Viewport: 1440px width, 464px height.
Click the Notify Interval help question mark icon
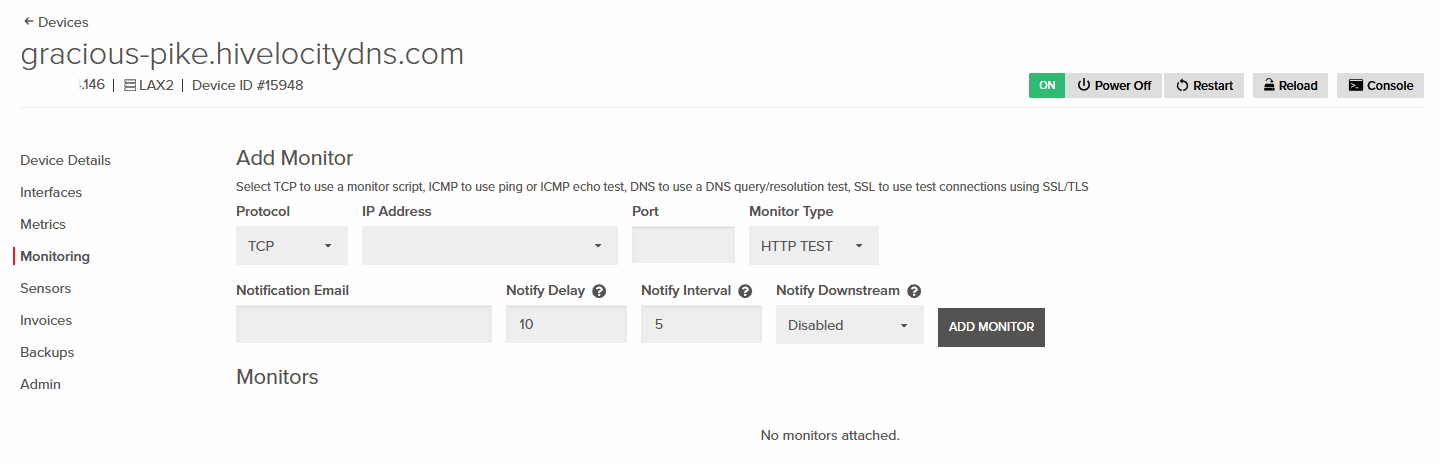click(745, 291)
